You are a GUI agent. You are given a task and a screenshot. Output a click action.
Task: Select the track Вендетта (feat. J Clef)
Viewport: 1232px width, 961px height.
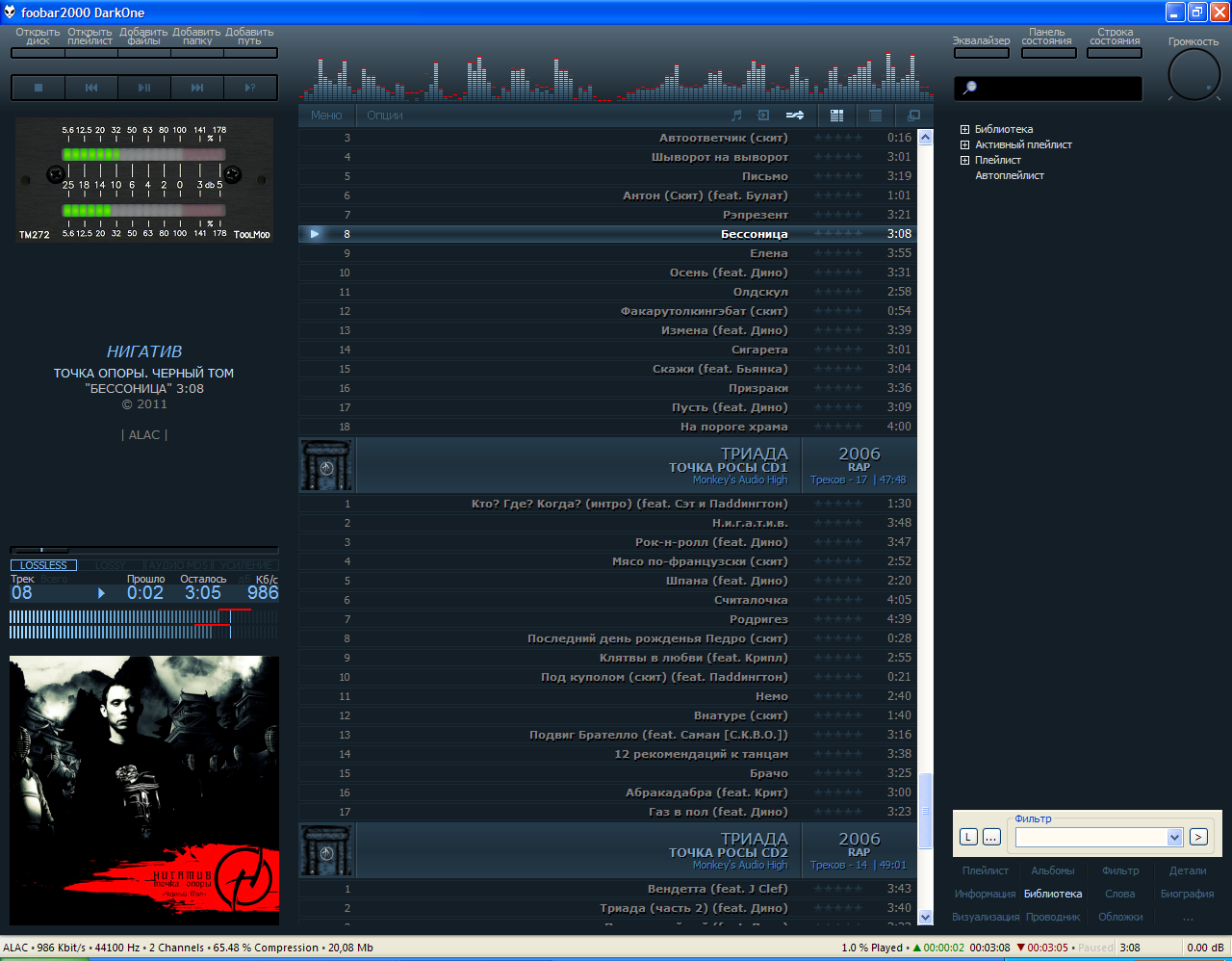point(608,889)
